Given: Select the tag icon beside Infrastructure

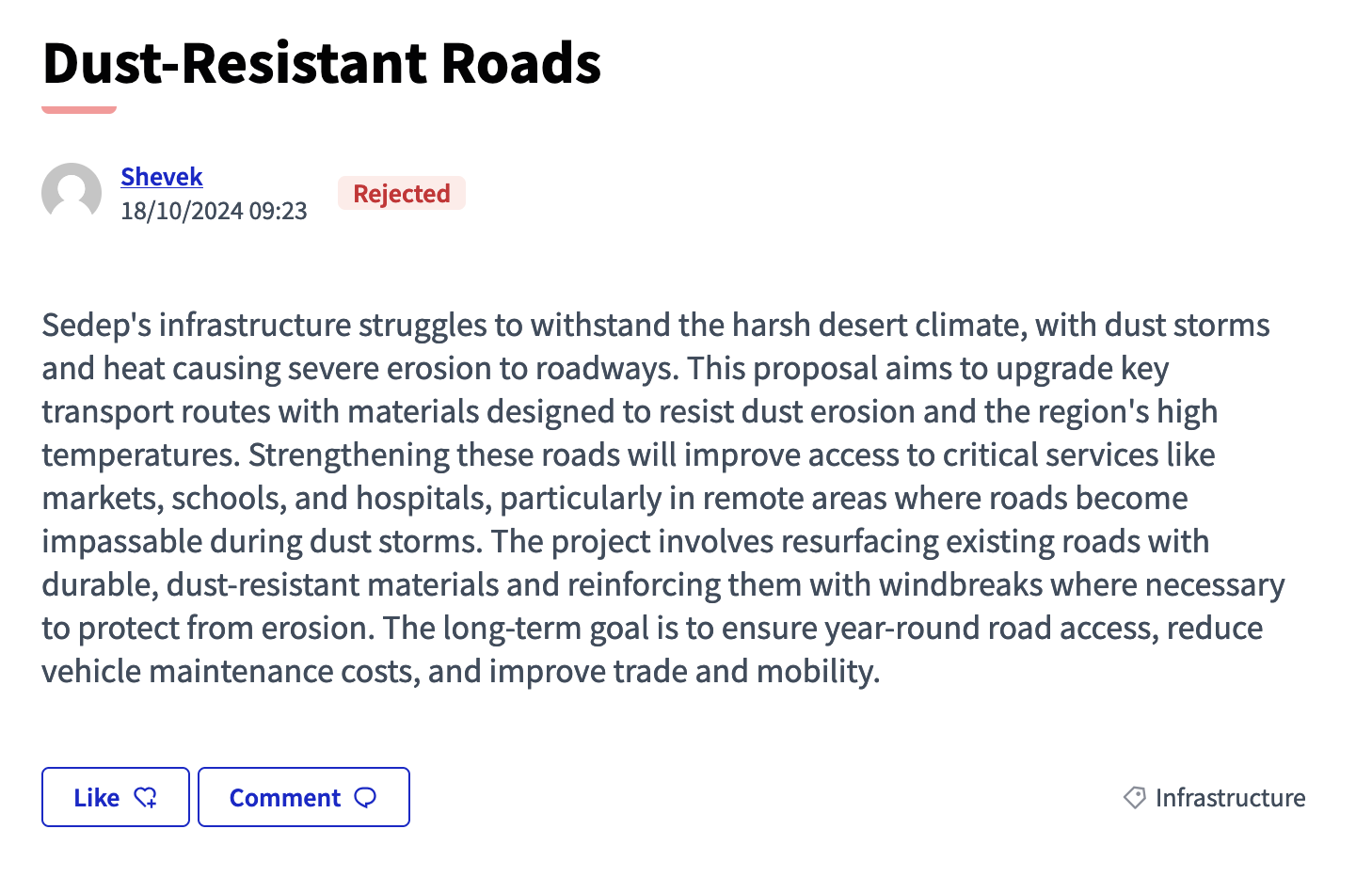Looking at the screenshot, I should (1136, 797).
